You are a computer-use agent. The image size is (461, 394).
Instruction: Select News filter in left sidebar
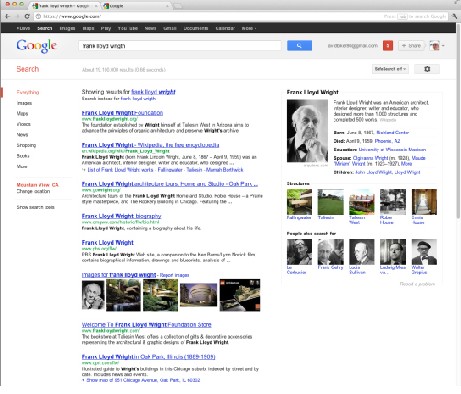(22, 135)
